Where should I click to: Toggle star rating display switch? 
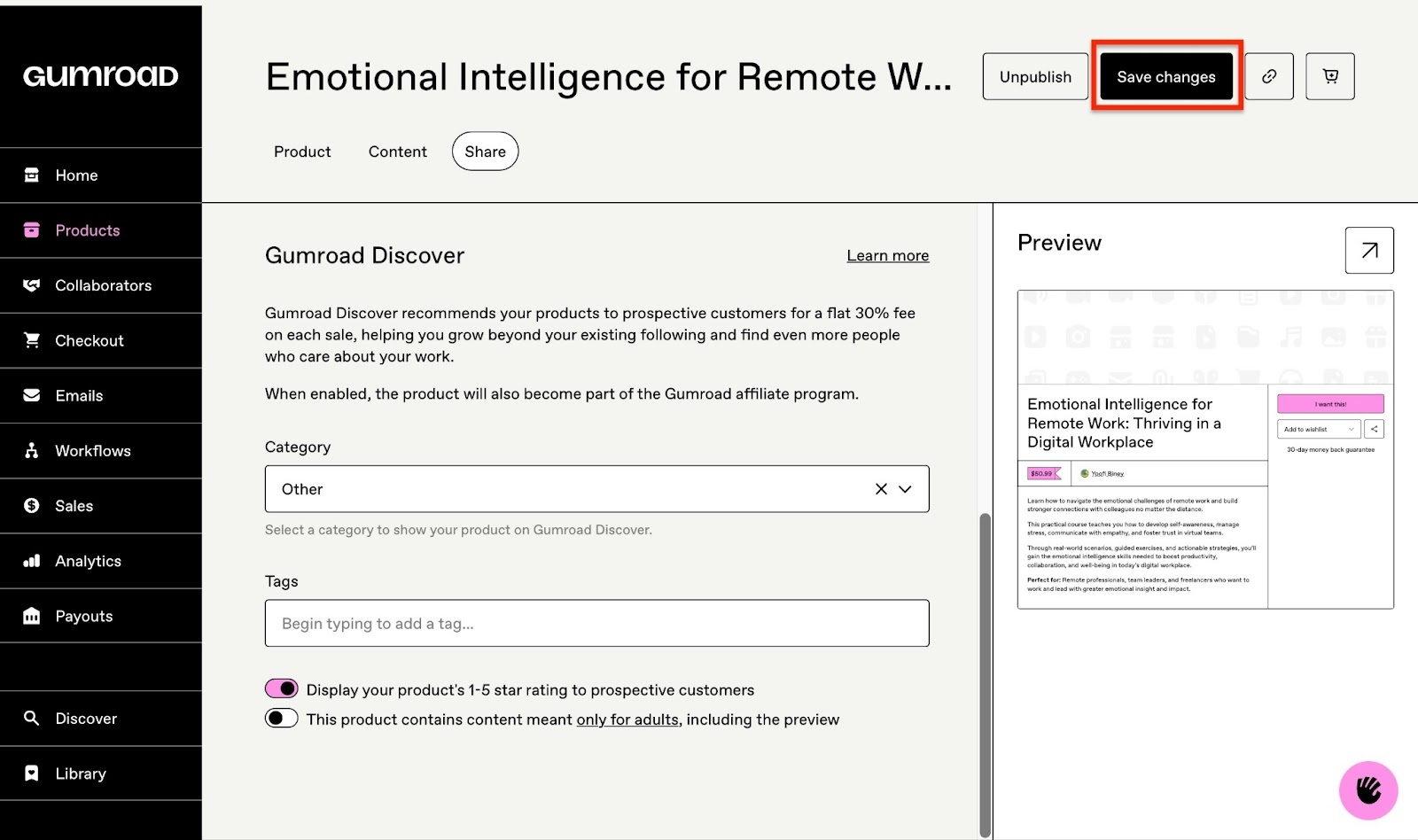pyautogui.click(x=282, y=688)
